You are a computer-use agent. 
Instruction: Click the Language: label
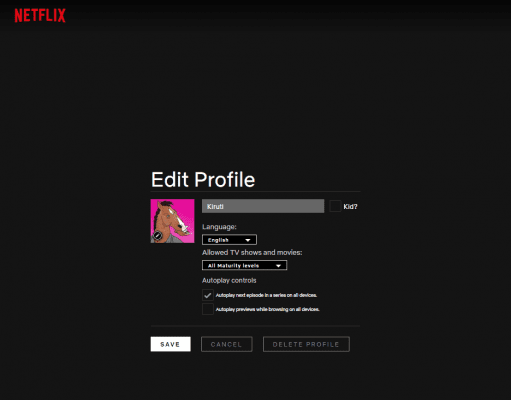tap(219, 227)
